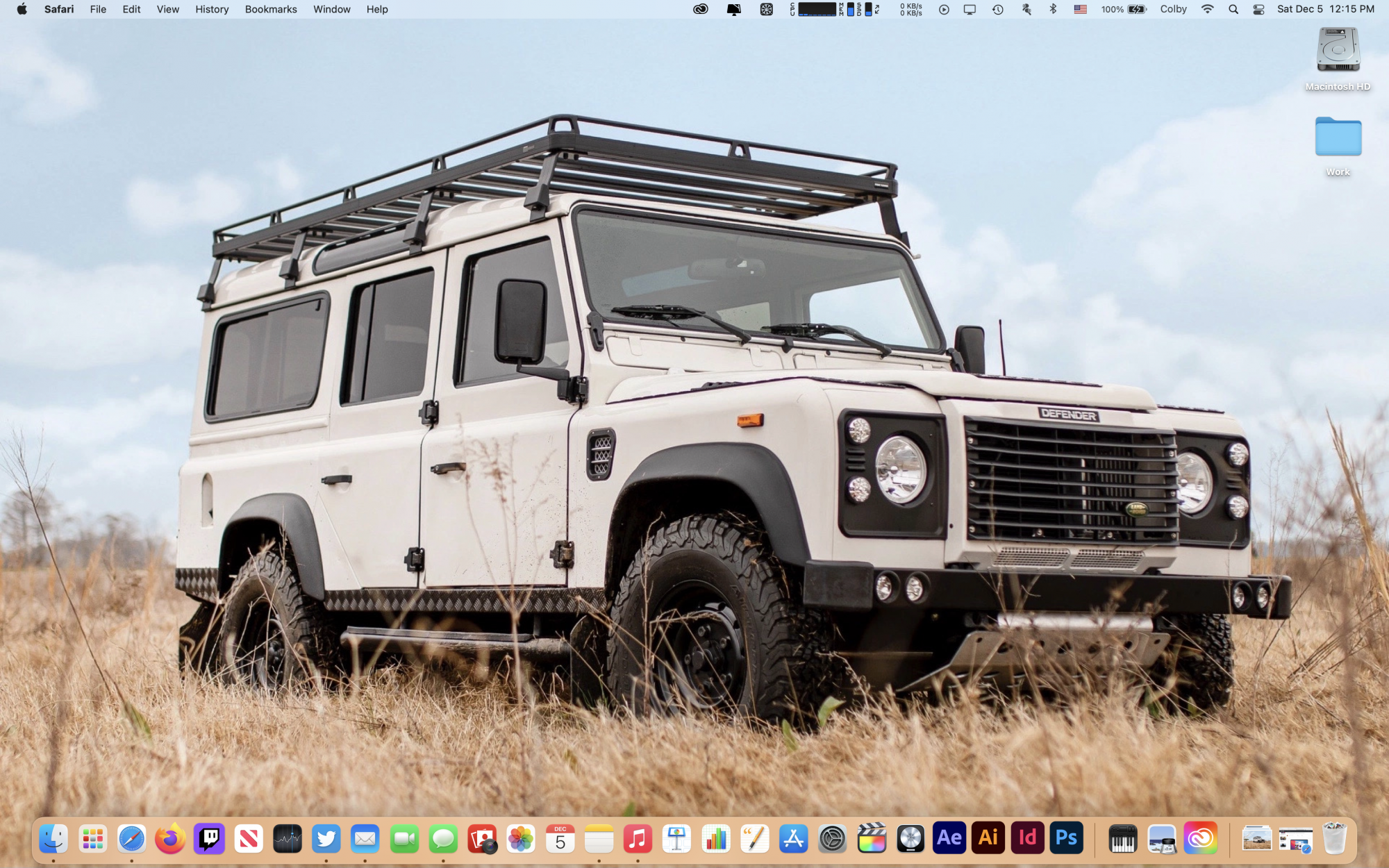Screen dimensions: 1389x868
Task: Open Adobe Creative Cloud in Dock
Action: coord(1201,839)
